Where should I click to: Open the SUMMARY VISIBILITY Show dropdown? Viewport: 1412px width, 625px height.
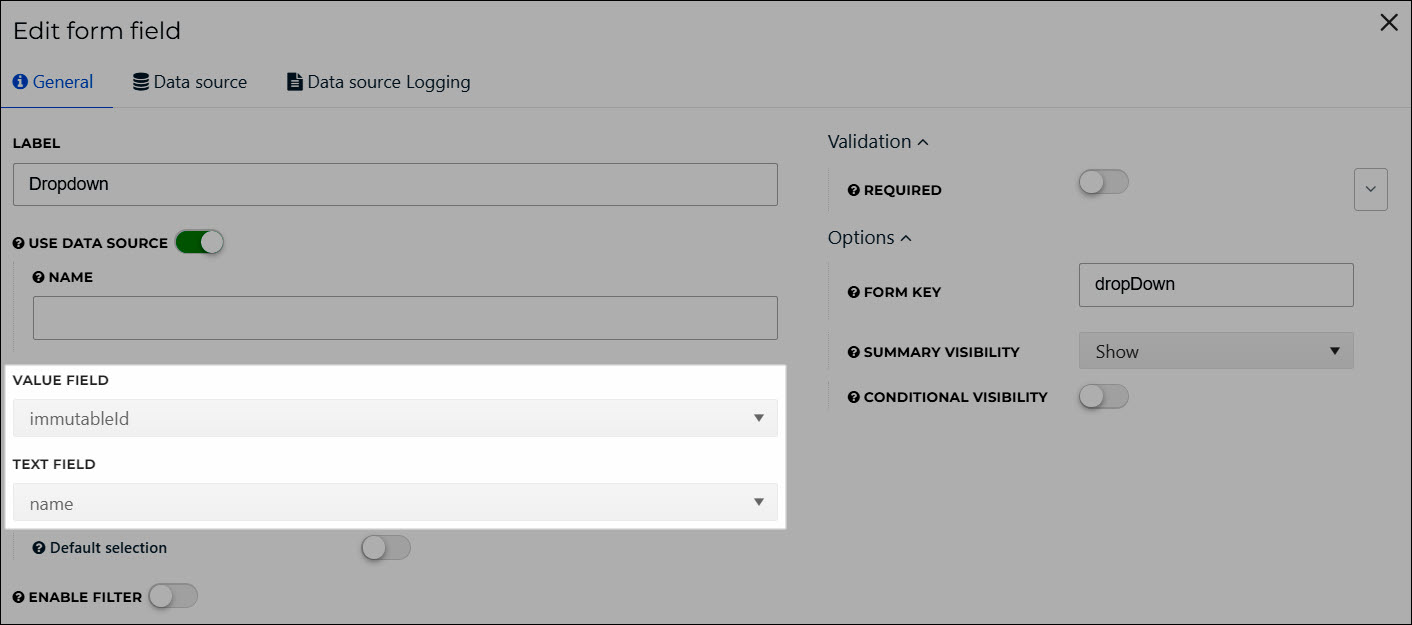1216,351
